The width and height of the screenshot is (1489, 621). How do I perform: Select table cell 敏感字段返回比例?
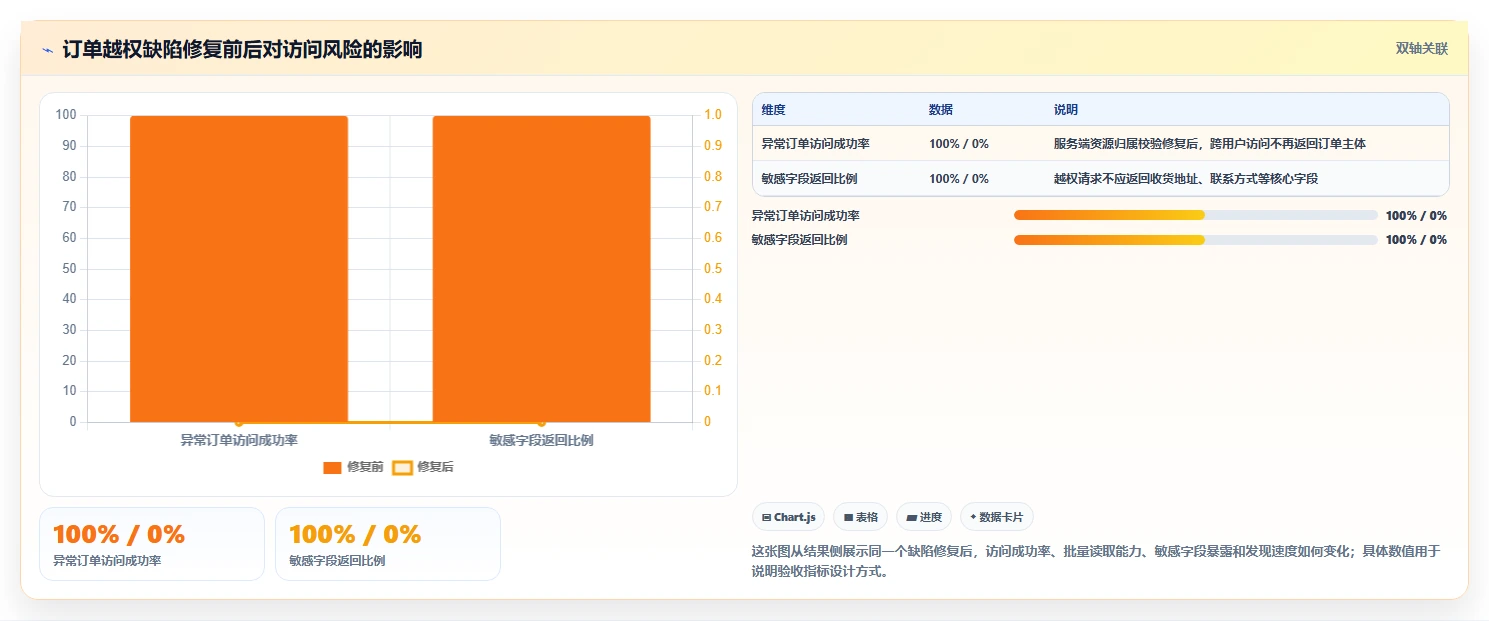(x=809, y=179)
